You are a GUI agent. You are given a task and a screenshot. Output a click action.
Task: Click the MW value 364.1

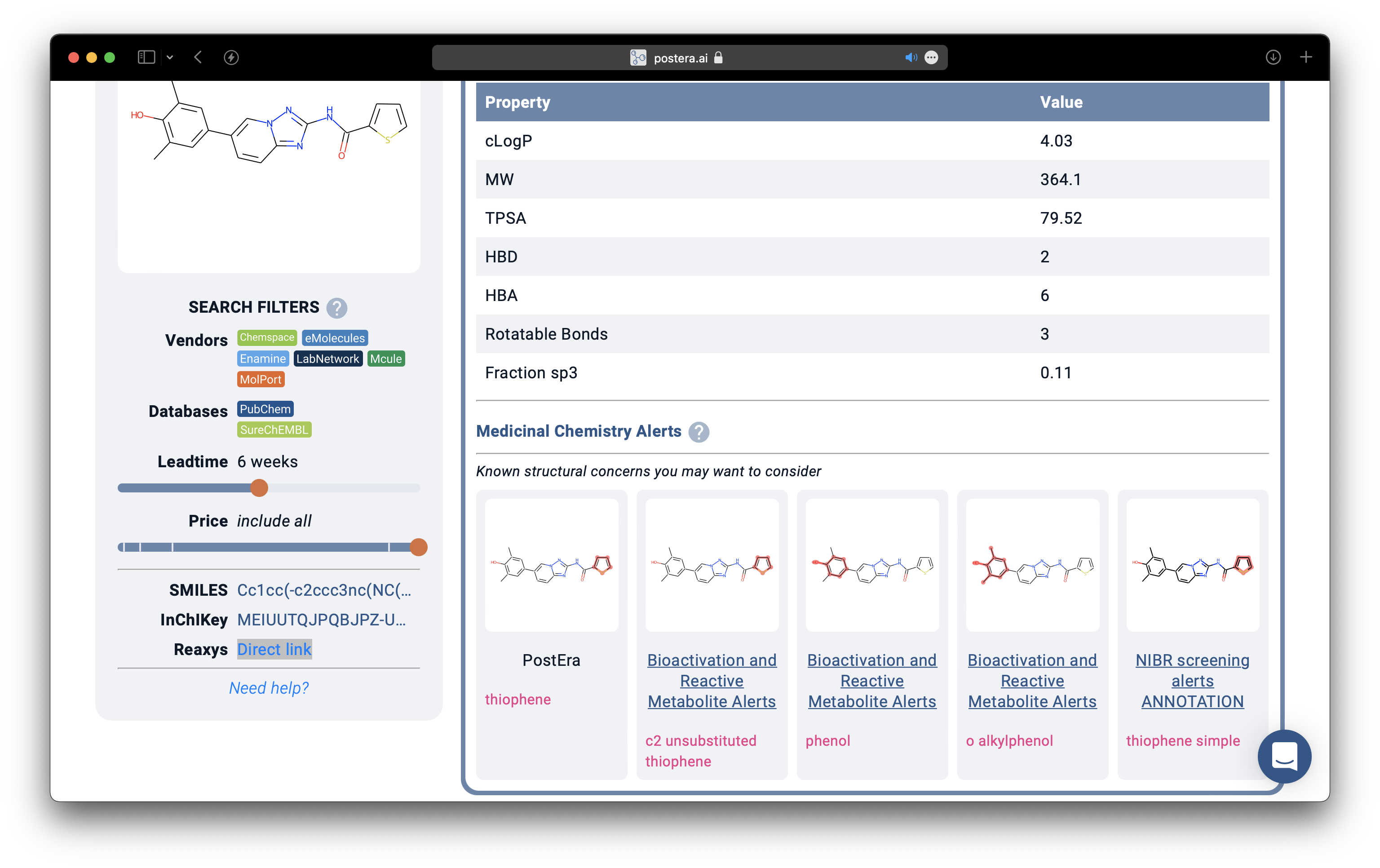[1060, 179]
